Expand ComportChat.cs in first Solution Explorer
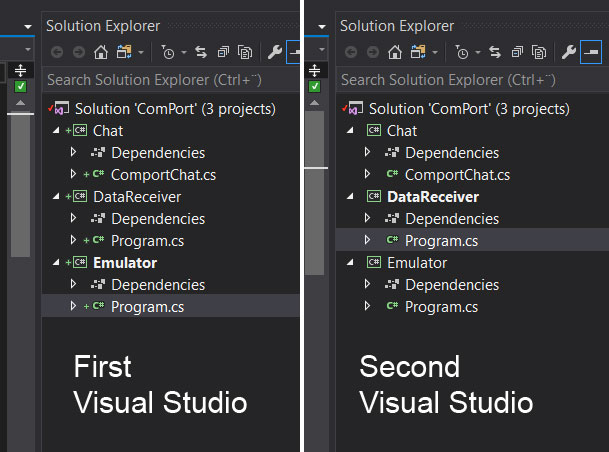The width and height of the screenshot is (609, 452). 73,174
